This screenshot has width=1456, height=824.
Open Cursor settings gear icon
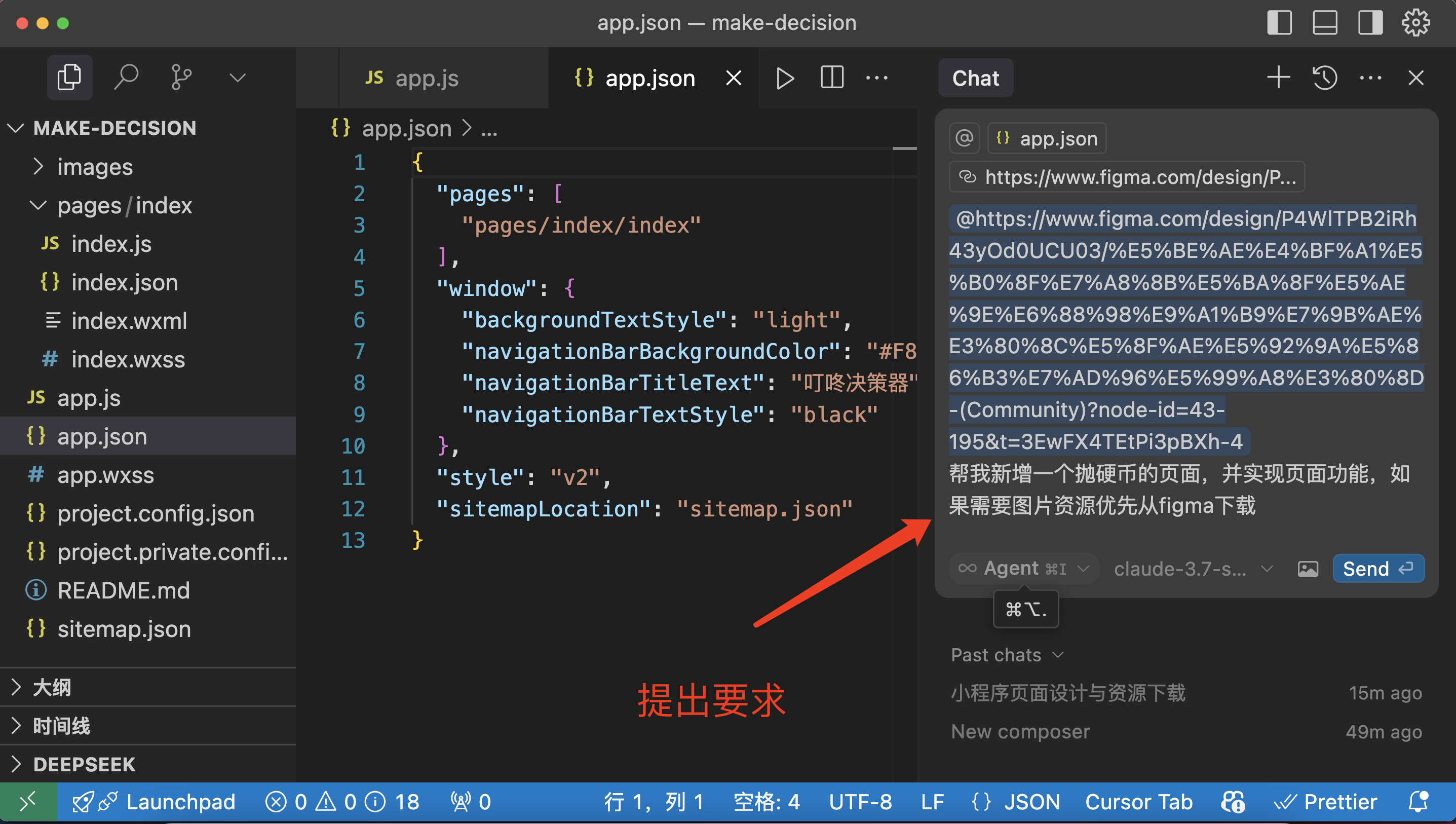point(1416,23)
